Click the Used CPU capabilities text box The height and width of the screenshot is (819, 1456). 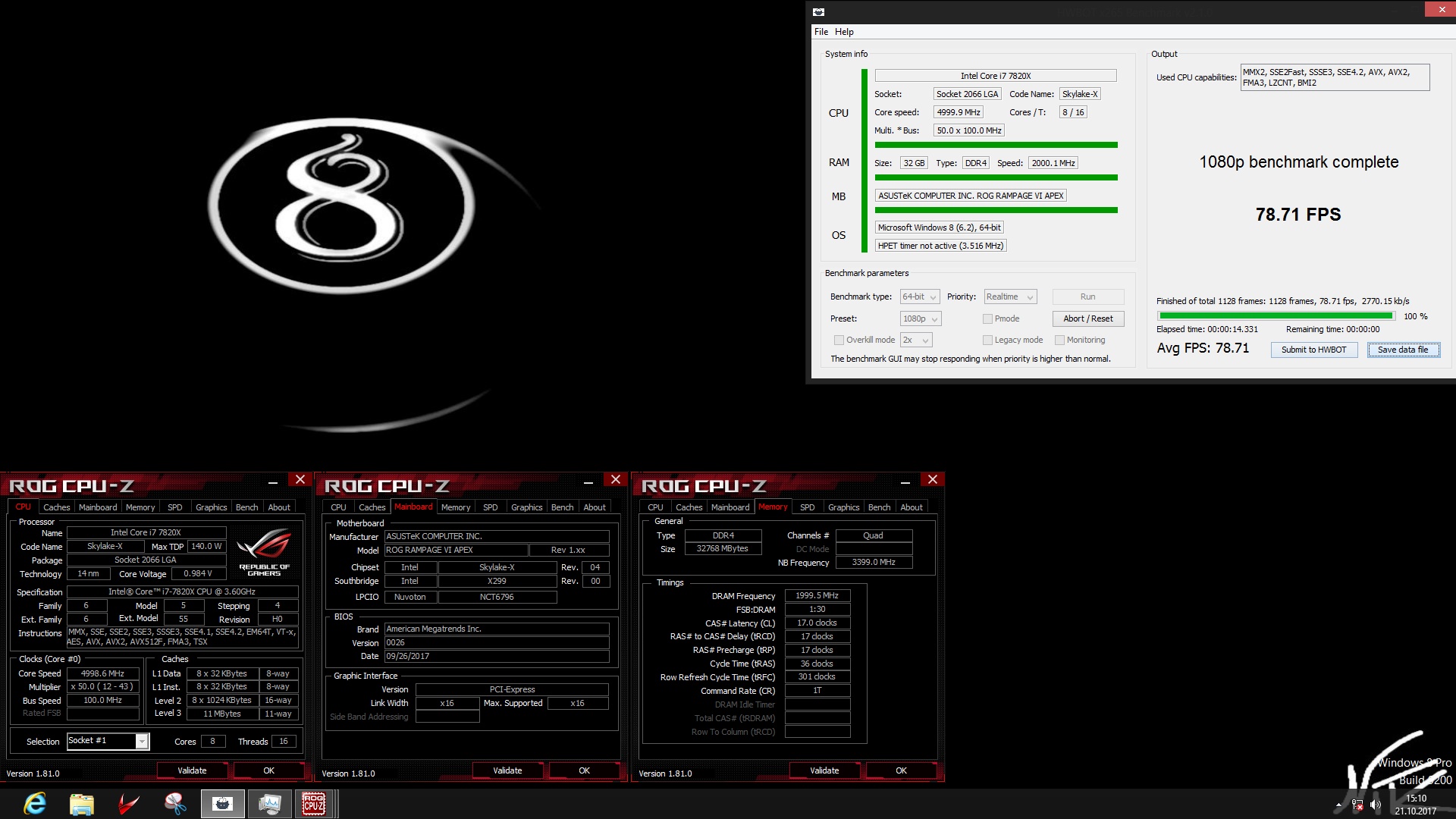click(1335, 77)
